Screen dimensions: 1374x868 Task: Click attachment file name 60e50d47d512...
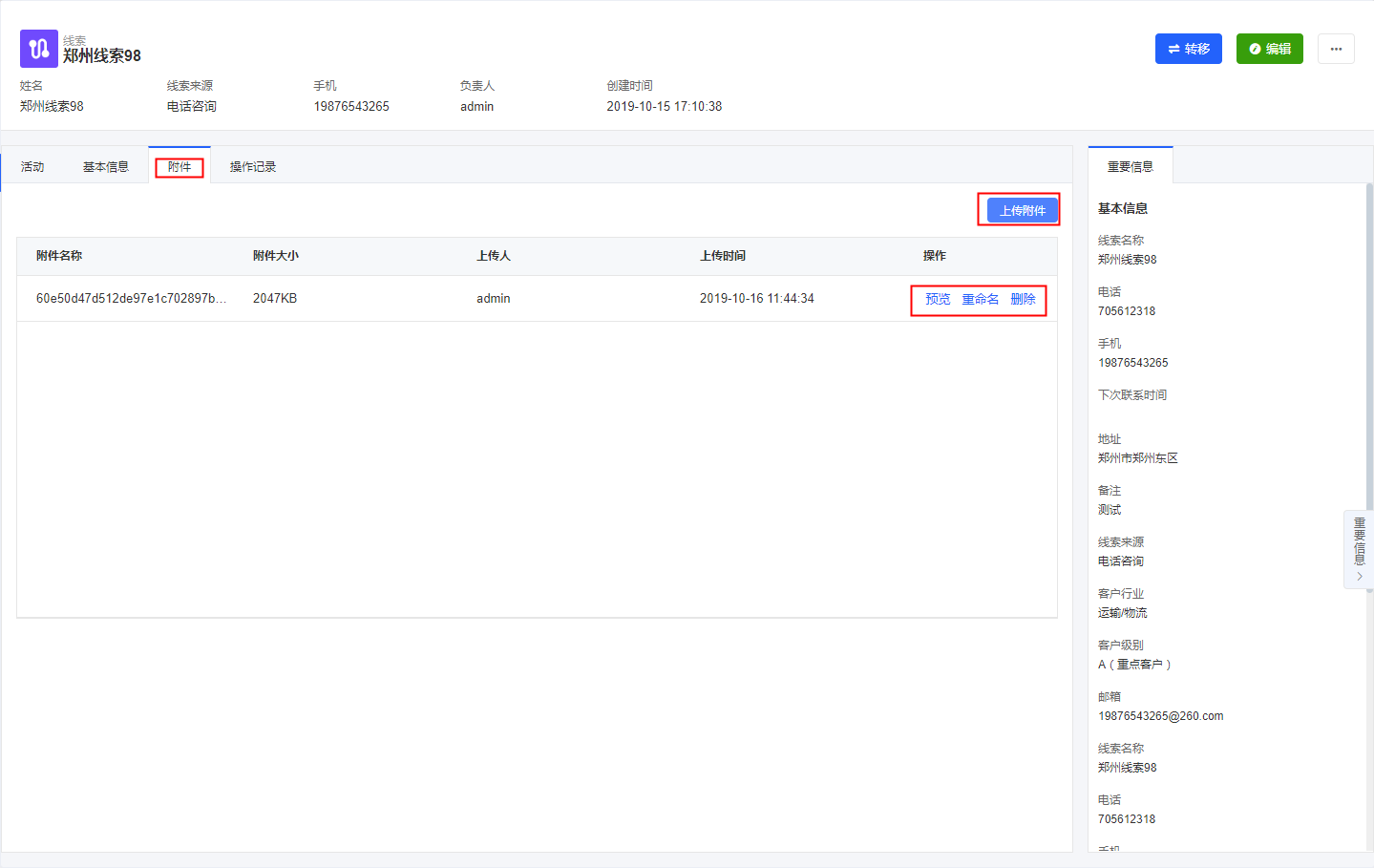[131, 299]
